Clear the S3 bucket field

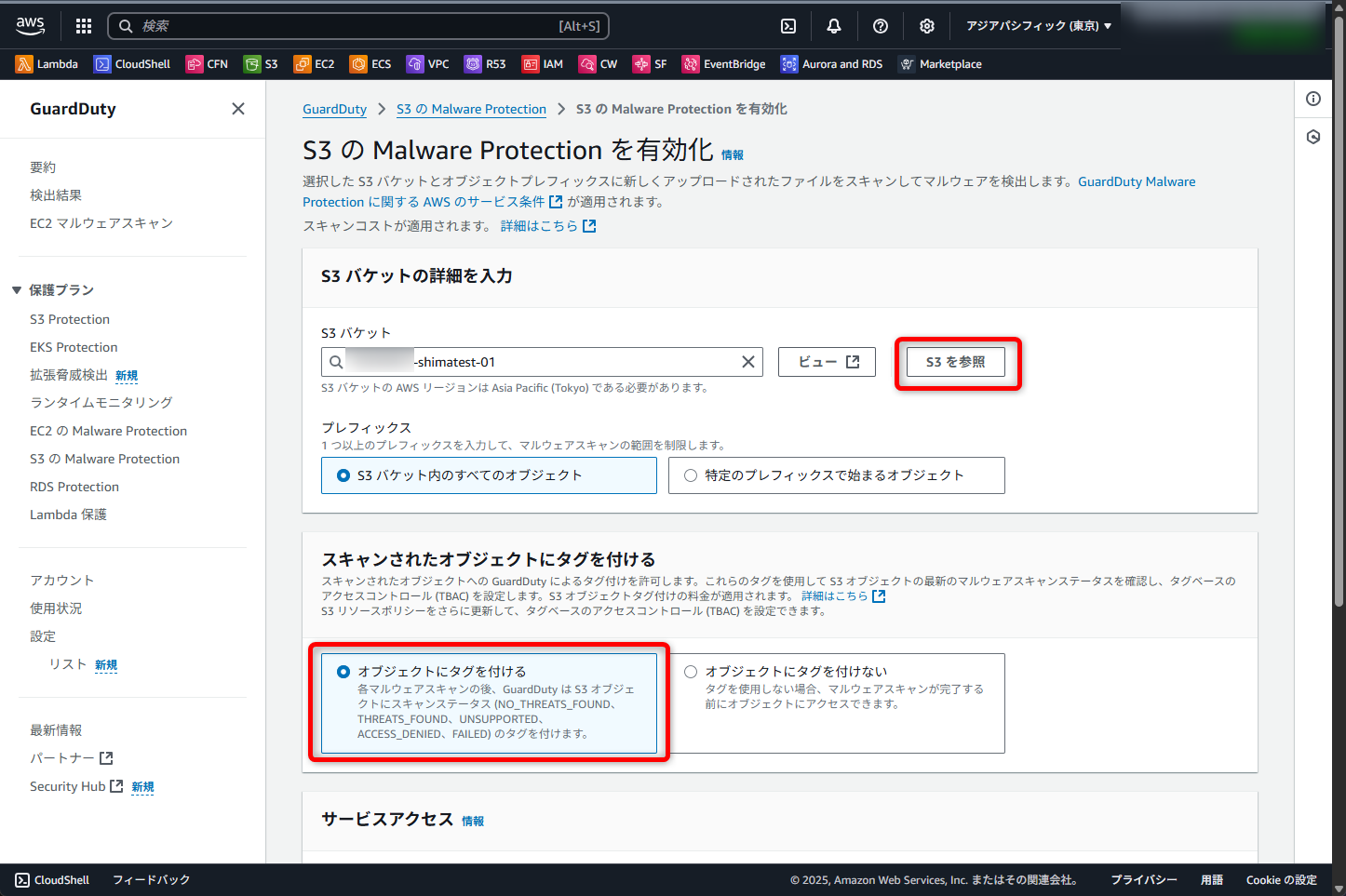tap(747, 362)
